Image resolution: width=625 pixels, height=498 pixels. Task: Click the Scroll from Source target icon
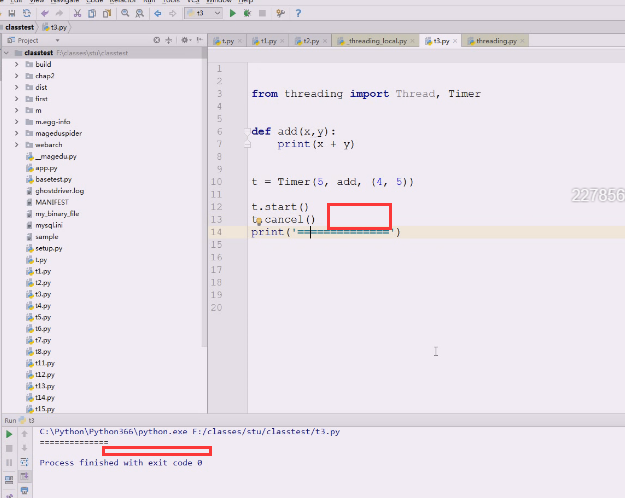[157, 40]
